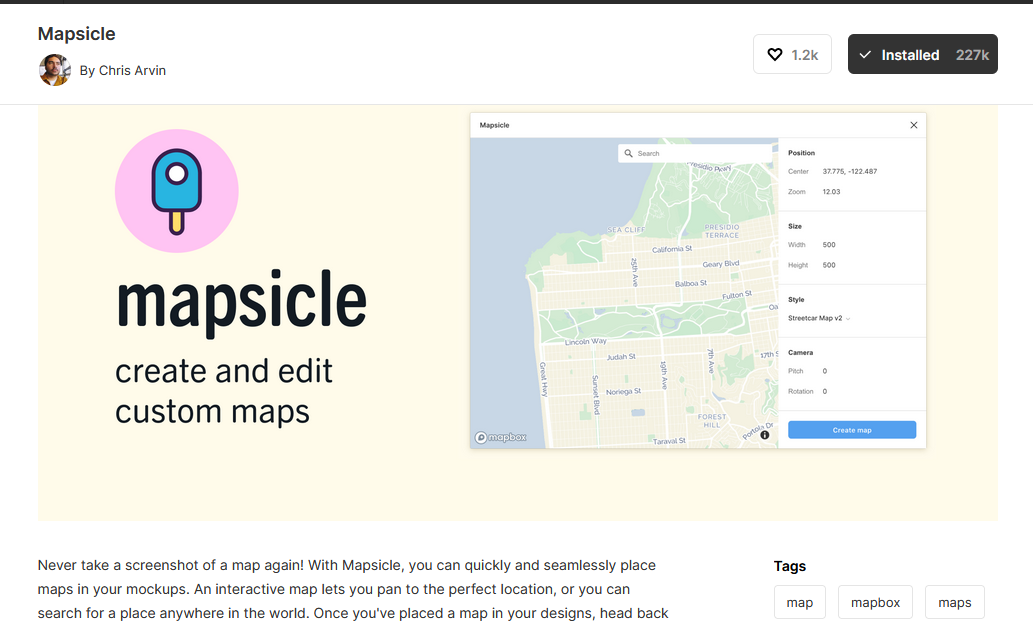Image resolution: width=1033 pixels, height=623 pixels.
Task: Click the checkmark icon in the Installed button
Action: click(865, 55)
